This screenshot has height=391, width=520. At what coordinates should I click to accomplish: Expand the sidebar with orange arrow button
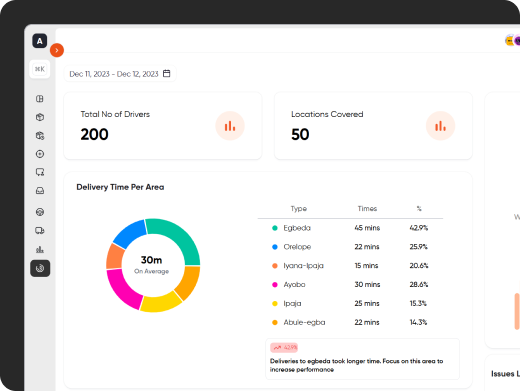[x=57, y=50]
